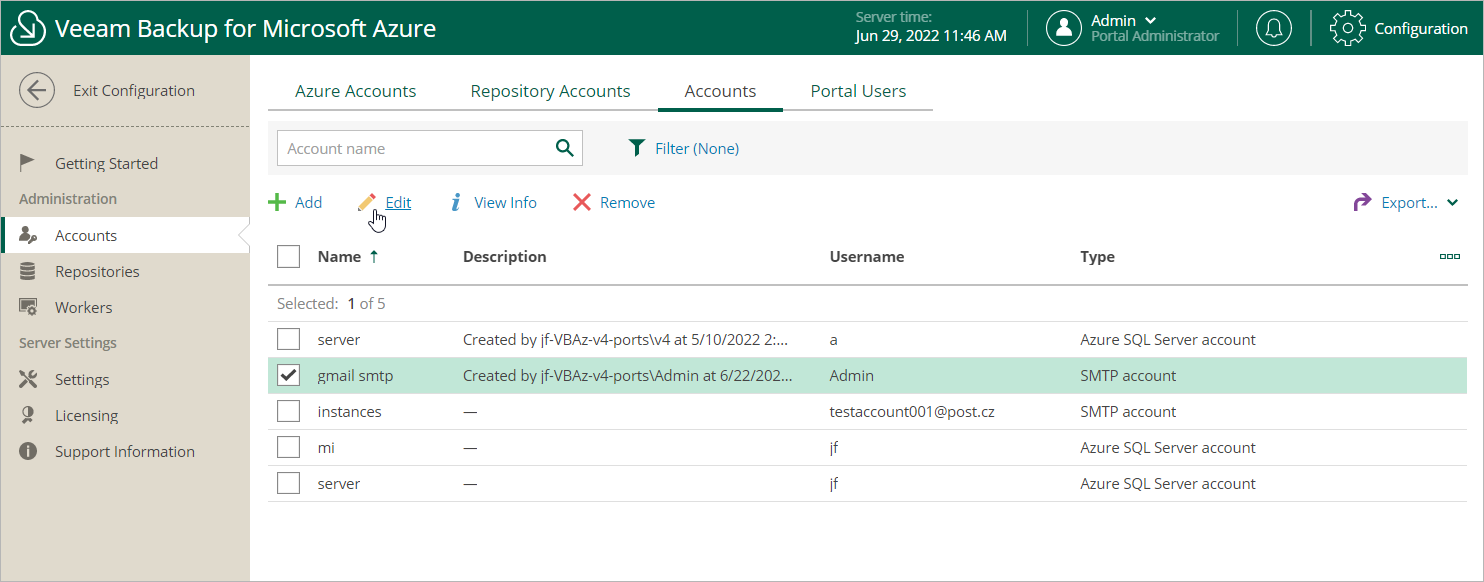1484x582 pixels.
Task: Click the green Add plus icon
Action: pos(277,203)
